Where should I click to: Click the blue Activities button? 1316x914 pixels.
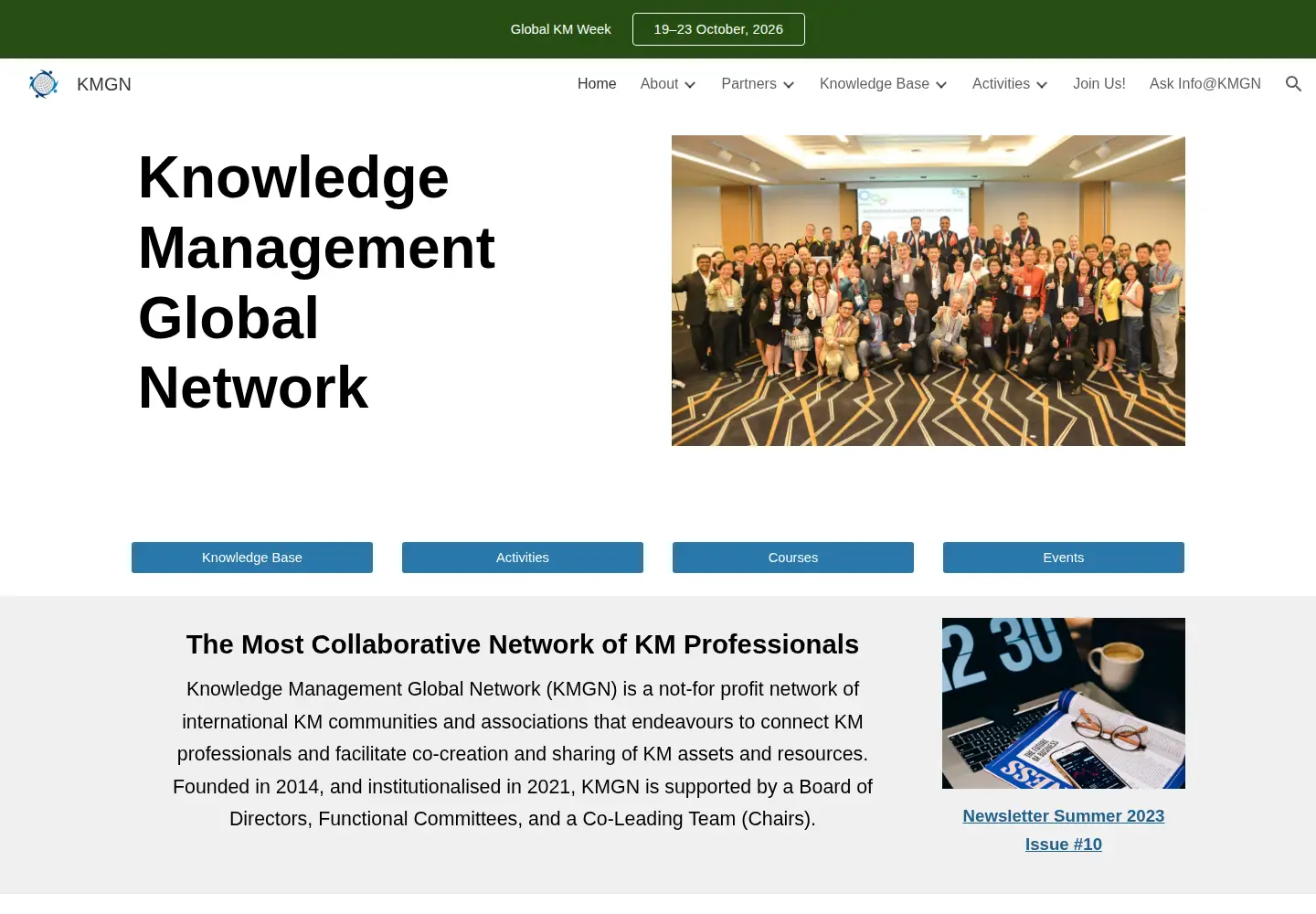click(x=523, y=558)
